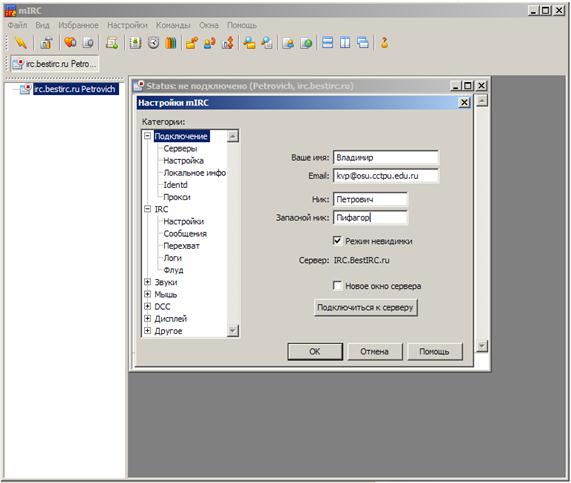Select Логи under IRC
Image resolution: width=571 pixels, height=483 pixels.
coord(173,258)
